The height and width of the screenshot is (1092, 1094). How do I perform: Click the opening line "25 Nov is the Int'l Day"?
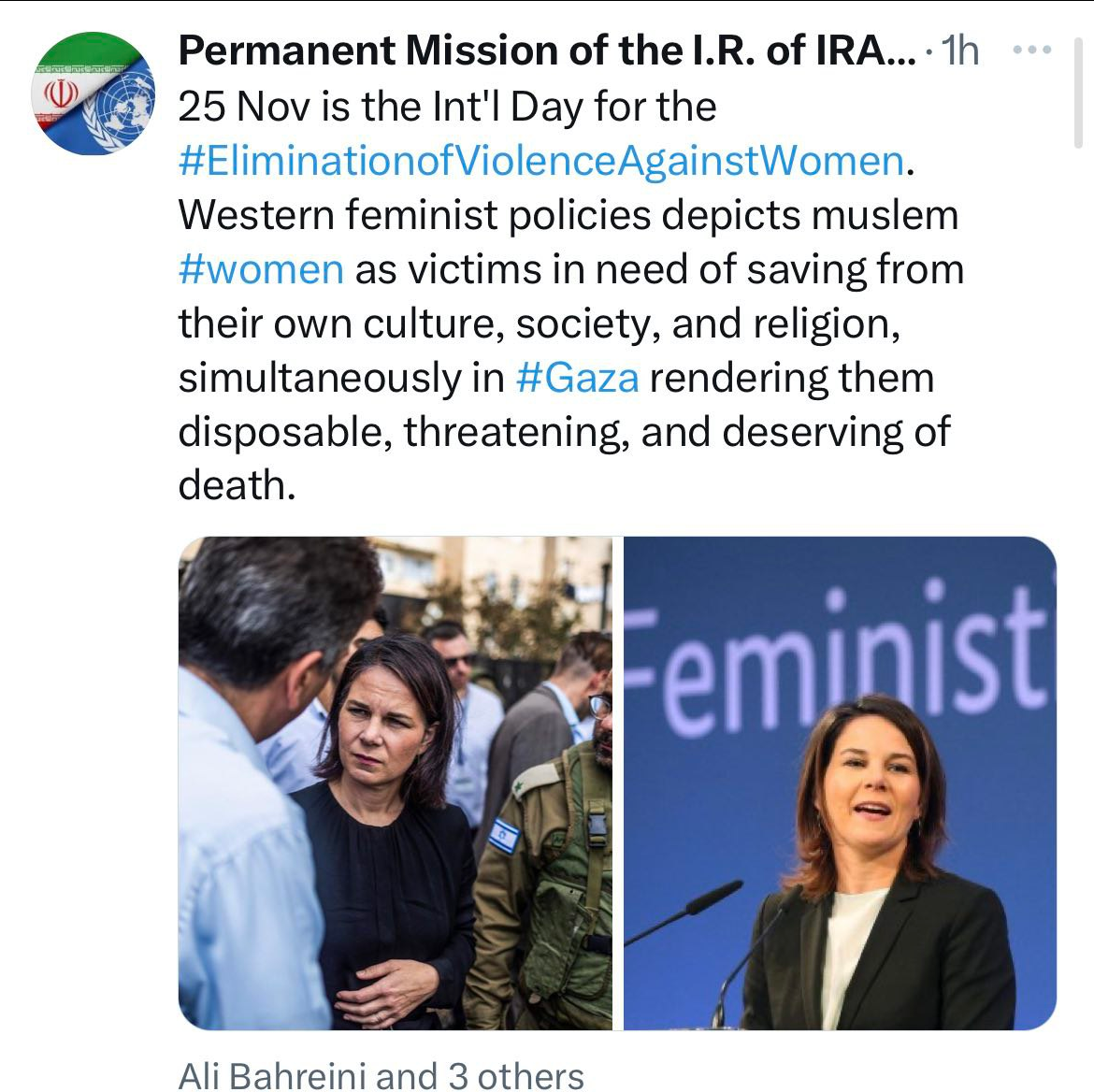click(447, 107)
